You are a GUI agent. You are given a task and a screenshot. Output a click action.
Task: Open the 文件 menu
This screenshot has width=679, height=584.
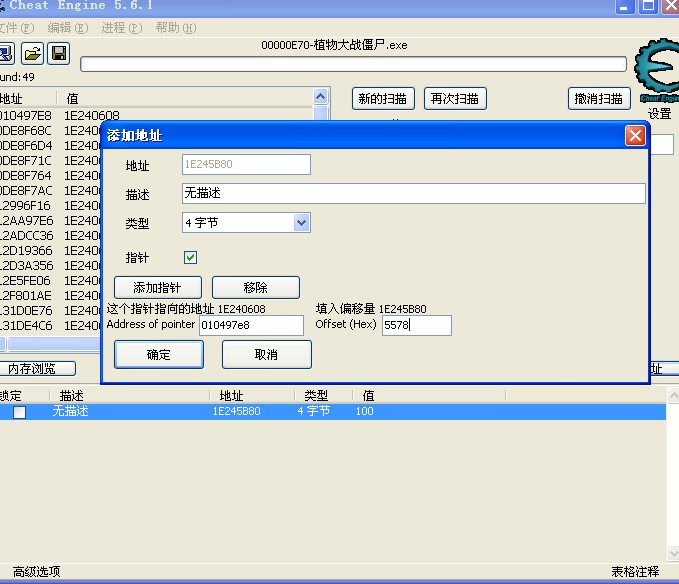click(16, 28)
